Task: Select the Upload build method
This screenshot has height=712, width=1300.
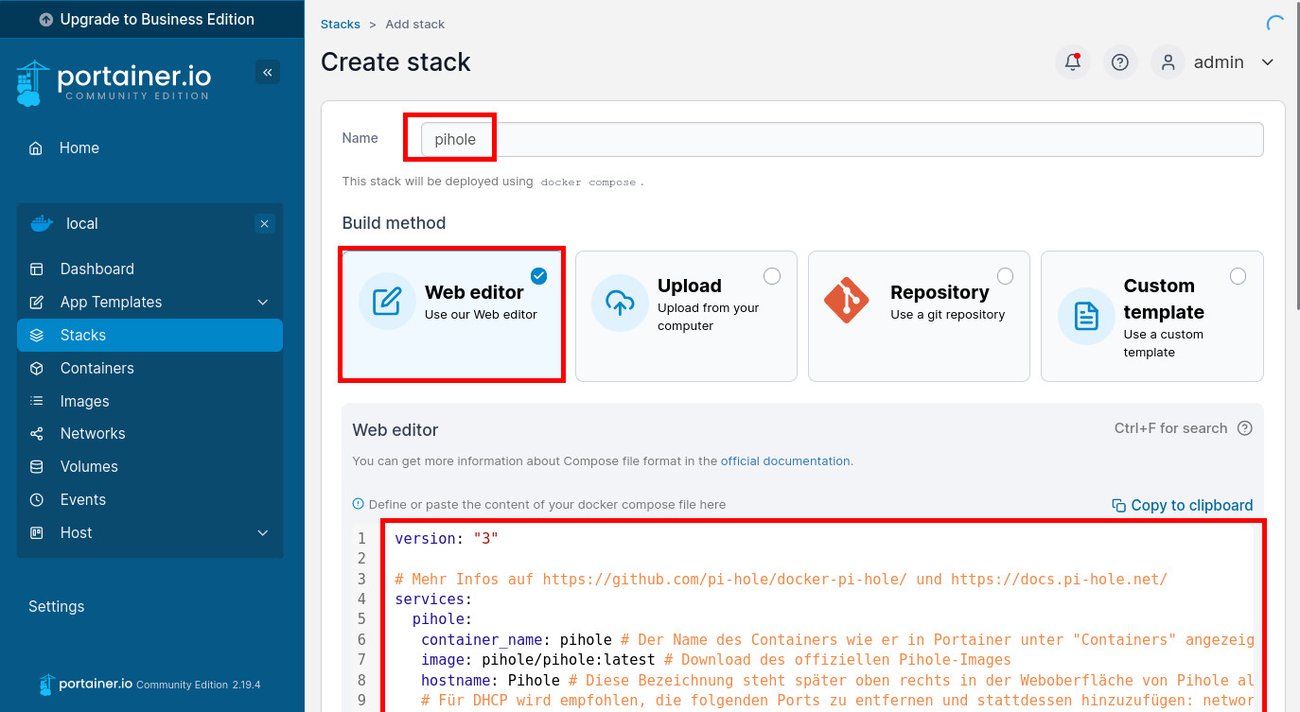Action: tap(685, 315)
